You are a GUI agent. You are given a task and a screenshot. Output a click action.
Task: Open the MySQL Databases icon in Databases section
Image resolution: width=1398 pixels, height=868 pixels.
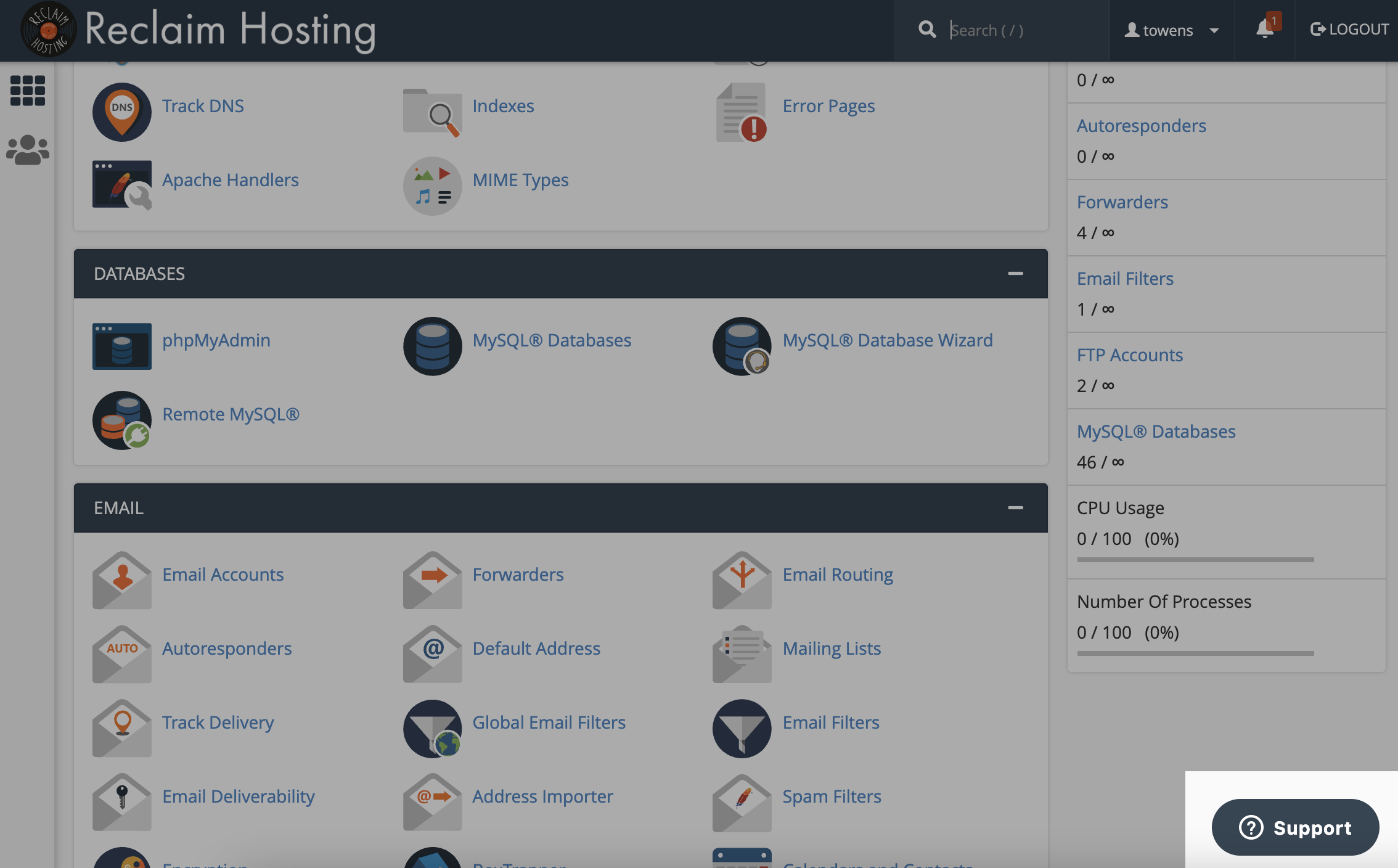pyautogui.click(x=432, y=346)
